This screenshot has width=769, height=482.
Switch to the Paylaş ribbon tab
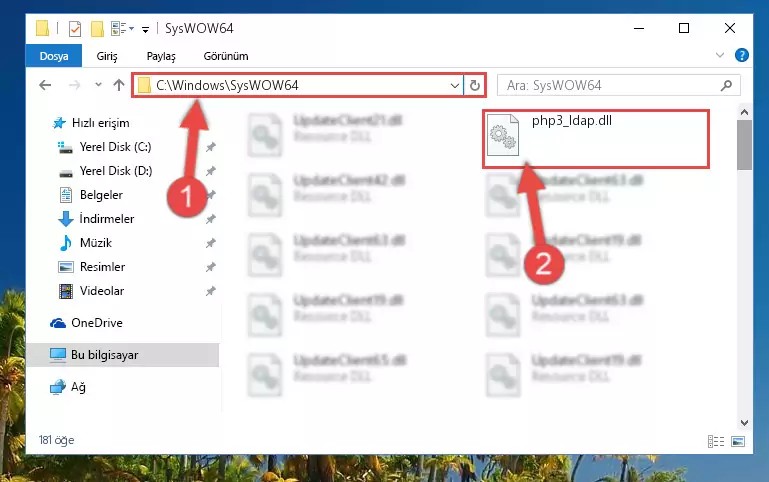pos(161,56)
